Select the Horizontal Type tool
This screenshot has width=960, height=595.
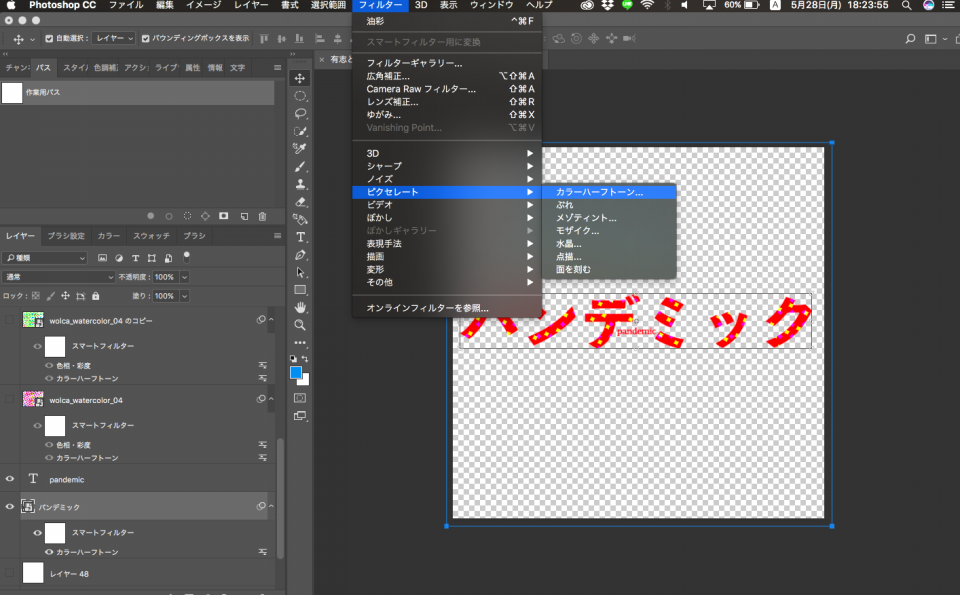pyautogui.click(x=300, y=237)
